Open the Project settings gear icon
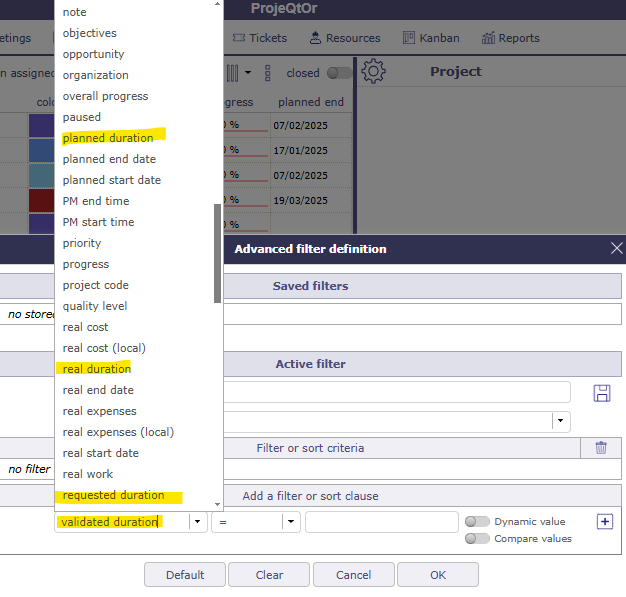Image resolution: width=626 pixels, height=597 pixels. [373, 71]
